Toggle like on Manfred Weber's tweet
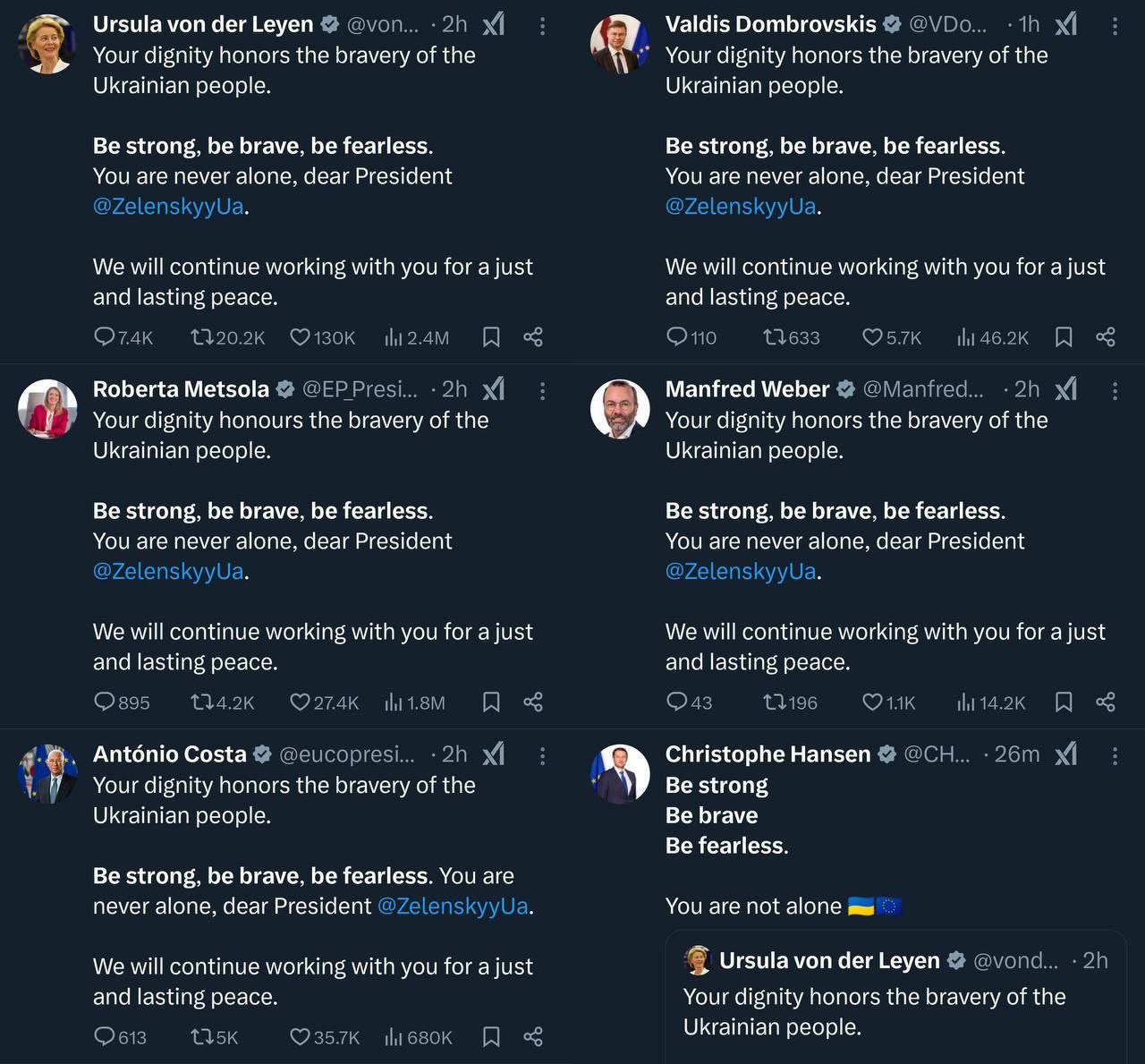This screenshot has width=1145, height=1064. click(872, 702)
